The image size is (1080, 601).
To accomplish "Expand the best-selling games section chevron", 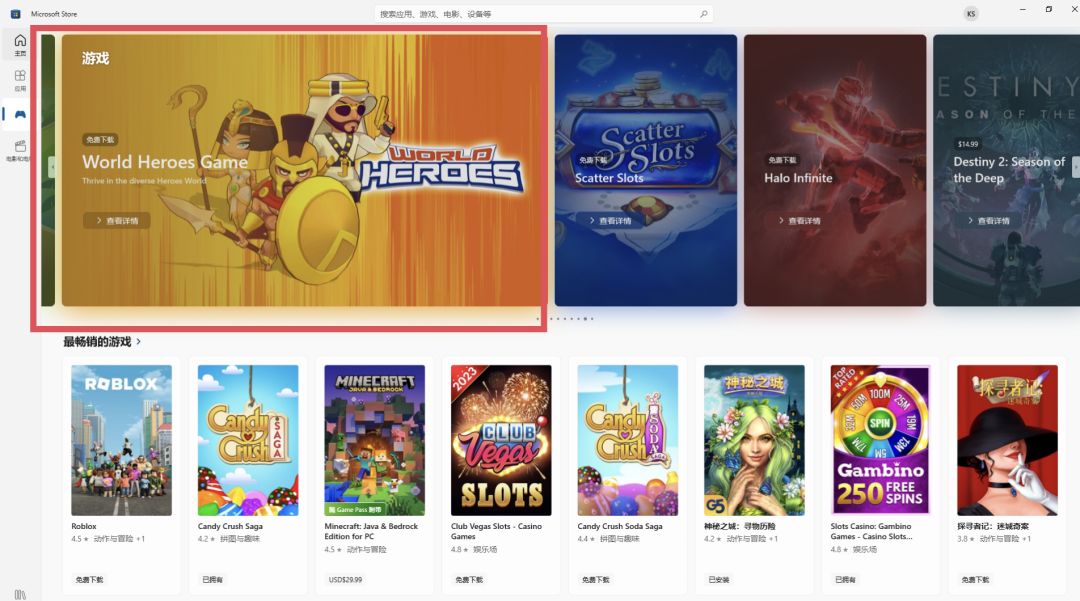I will click(138, 341).
